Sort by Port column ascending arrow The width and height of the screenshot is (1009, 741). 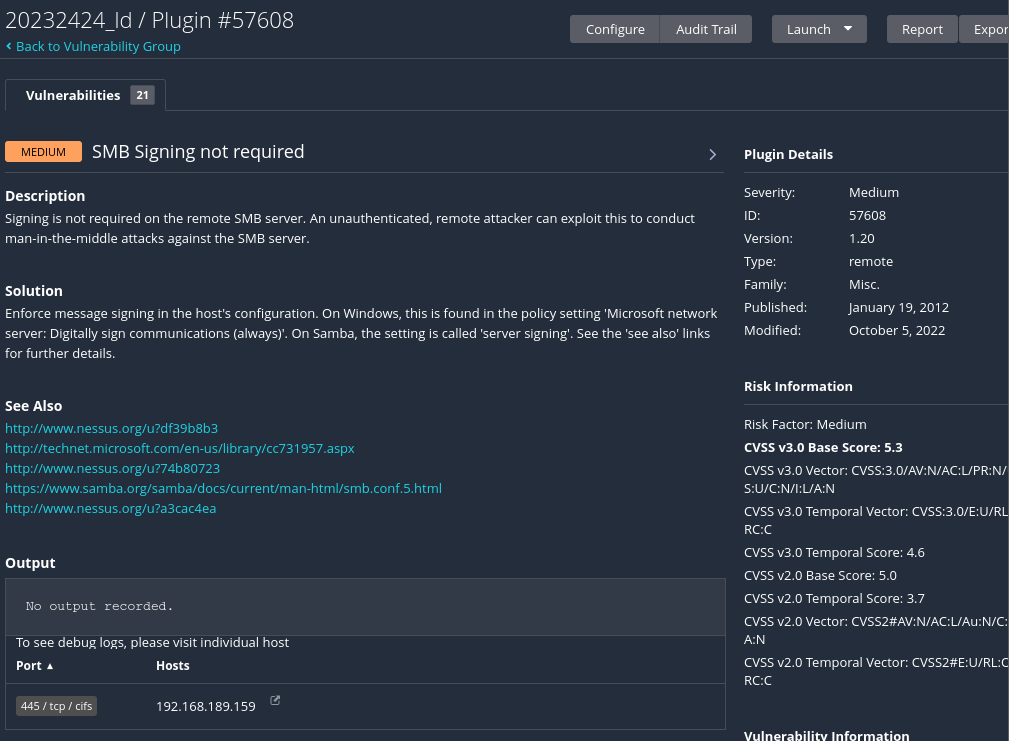[50, 666]
